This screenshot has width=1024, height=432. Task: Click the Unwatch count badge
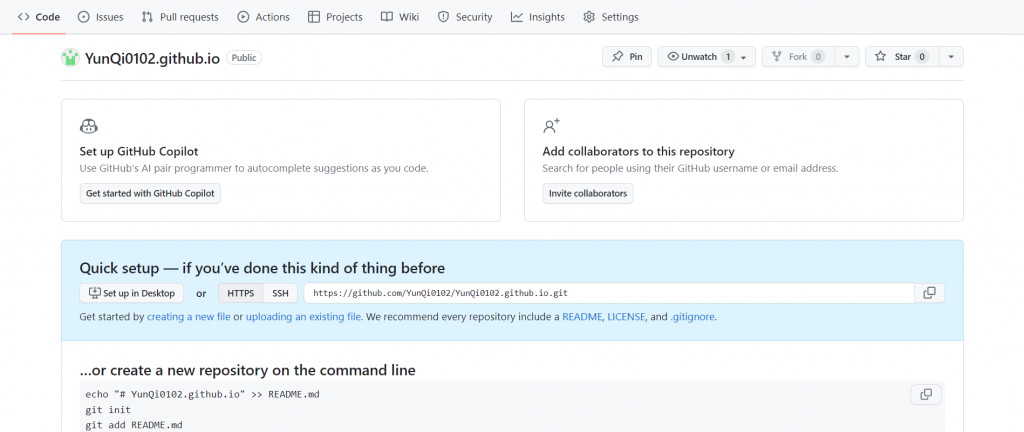pyautogui.click(x=728, y=57)
